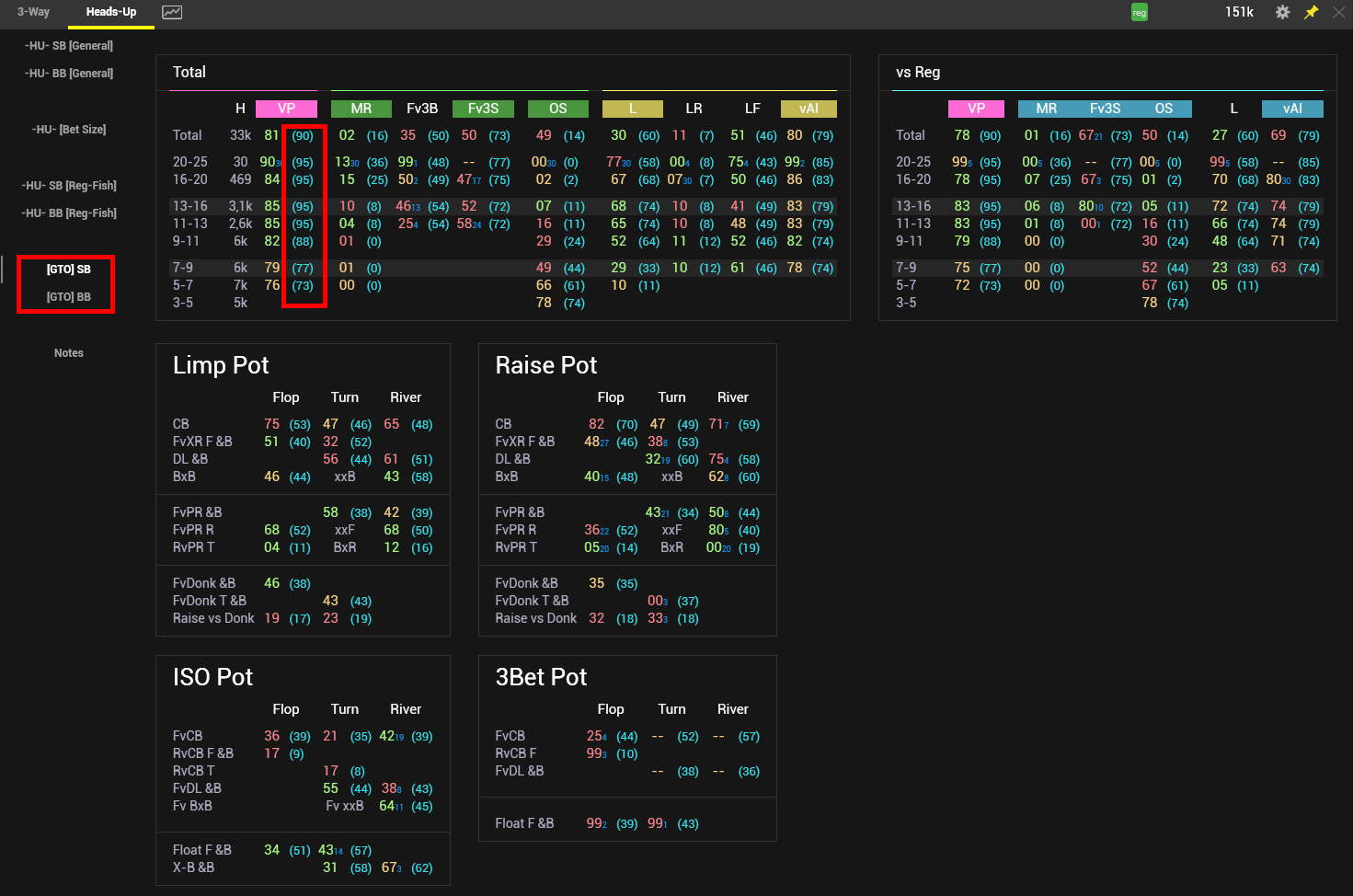Open the -HU- BB [General] page
Screen dimensions: 1353x896
pyautogui.click(x=69, y=74)
